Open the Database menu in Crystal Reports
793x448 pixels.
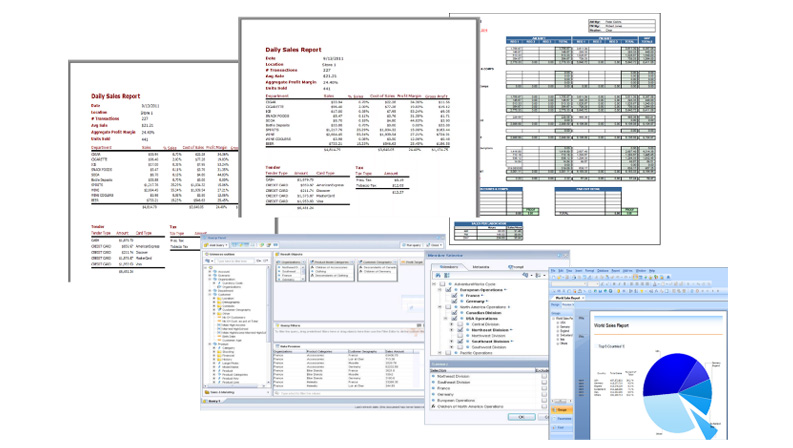603,271
